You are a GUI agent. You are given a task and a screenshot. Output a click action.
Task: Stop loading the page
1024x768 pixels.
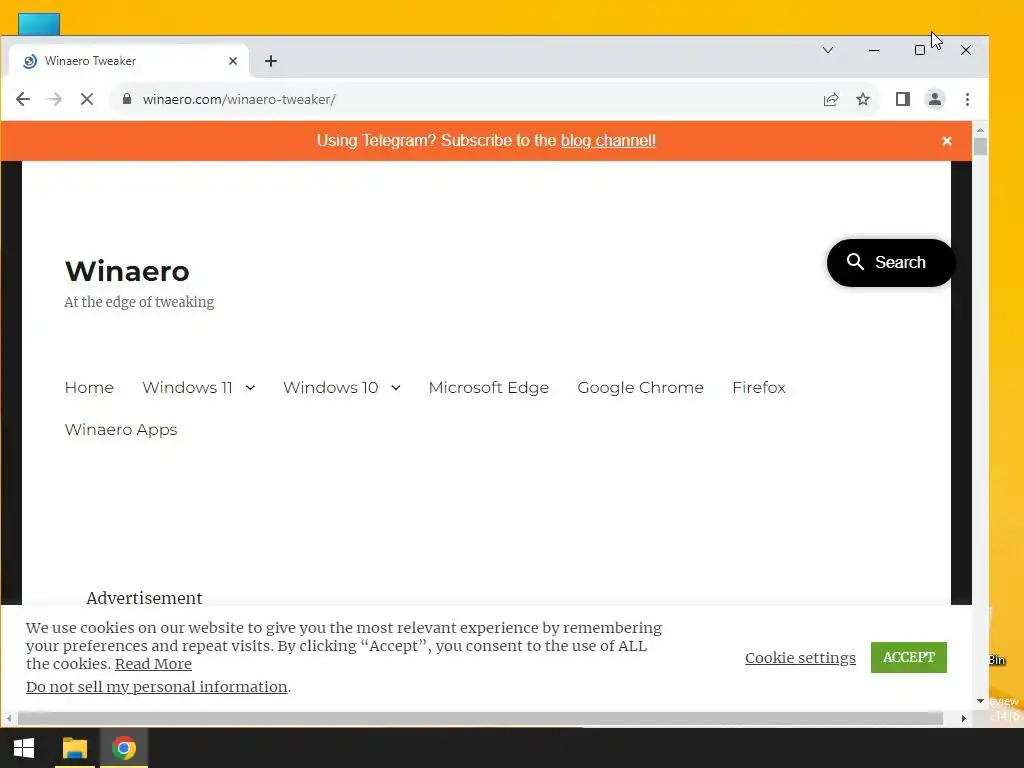point(87,99)
